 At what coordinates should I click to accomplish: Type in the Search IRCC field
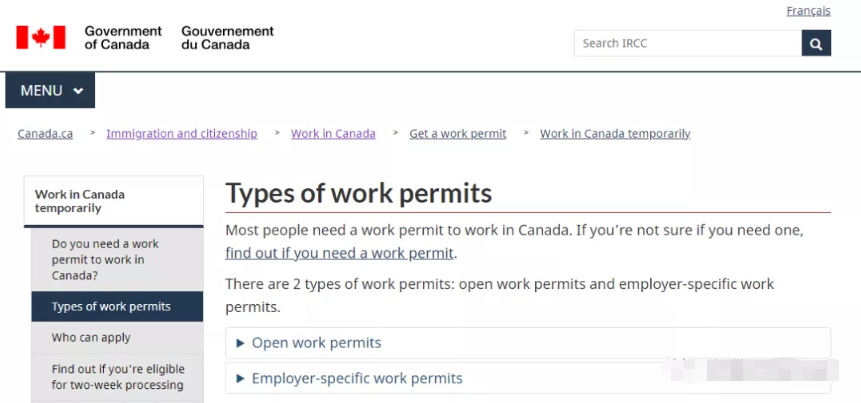pos(687,44)
